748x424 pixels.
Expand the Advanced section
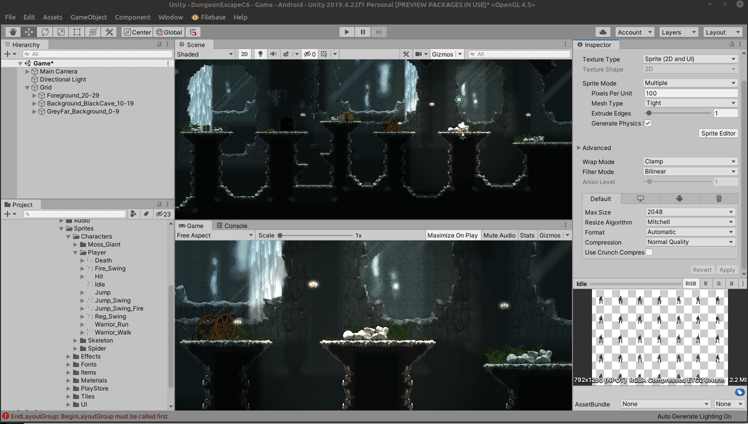(579, 148)
